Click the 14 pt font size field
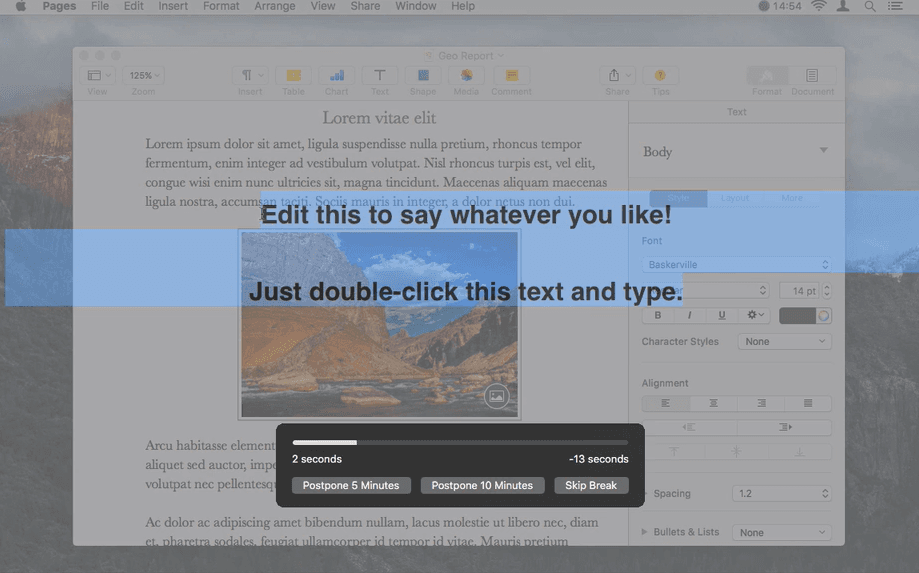Image resolution: width=919 pixels, height=573 pixels. (800, 291)
